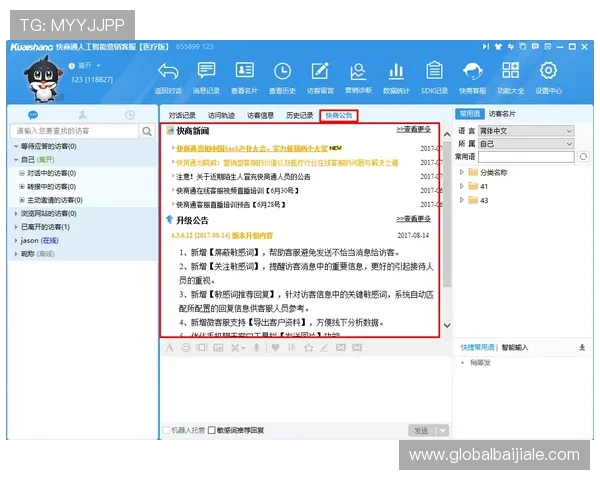
Task: Open SDK记录 clipboard icon
Action: (434, 71)
